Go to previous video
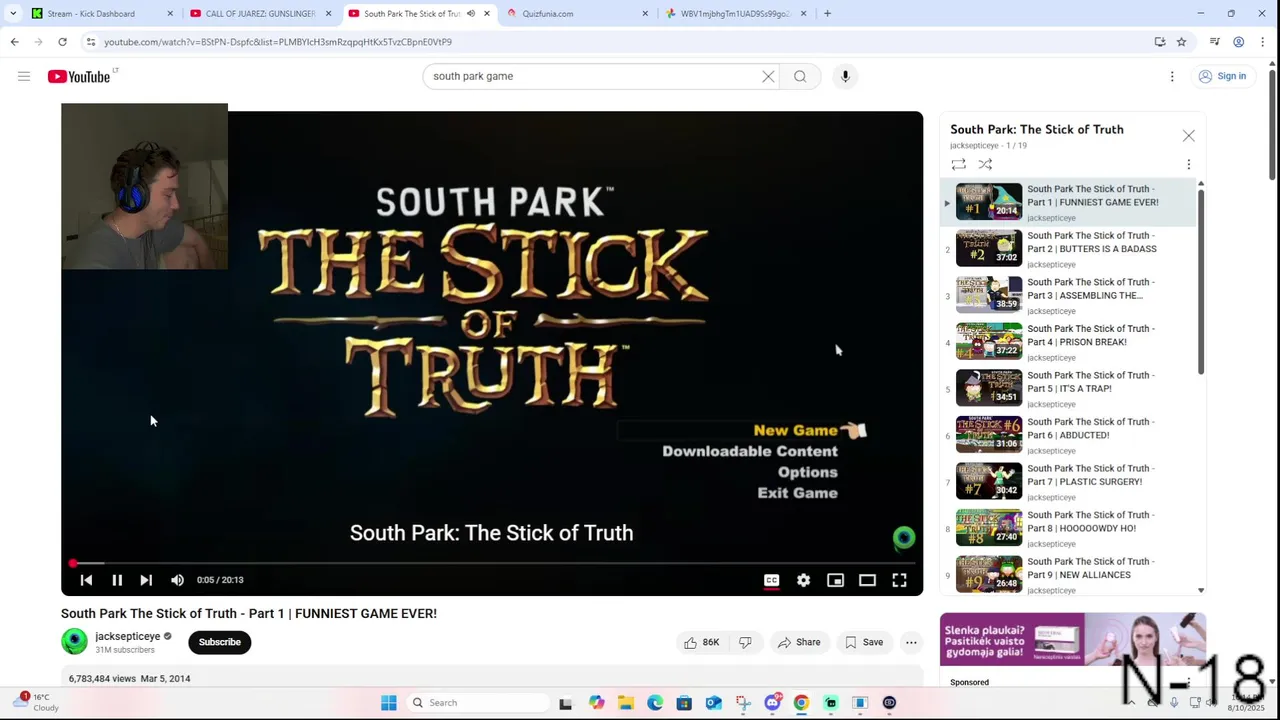Screen dimensions: 1280x720 click(x=86, y=580)
